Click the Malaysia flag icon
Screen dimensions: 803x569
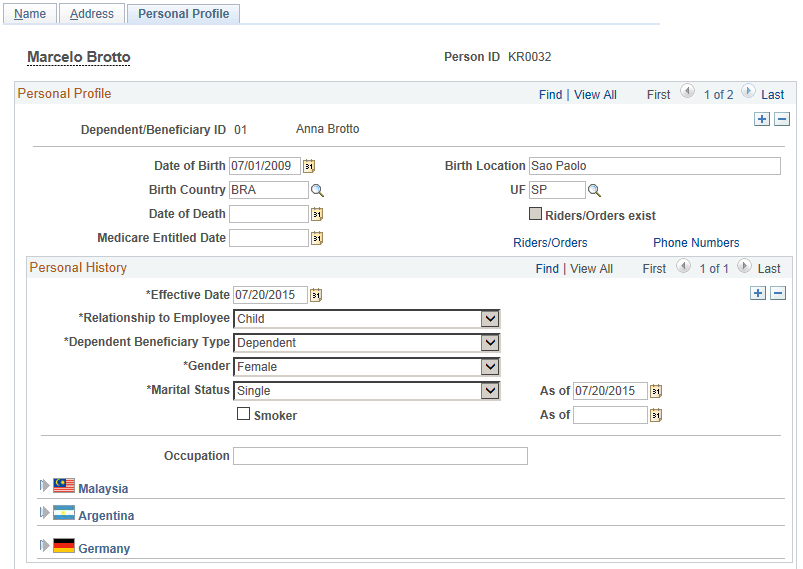(64, 485)
